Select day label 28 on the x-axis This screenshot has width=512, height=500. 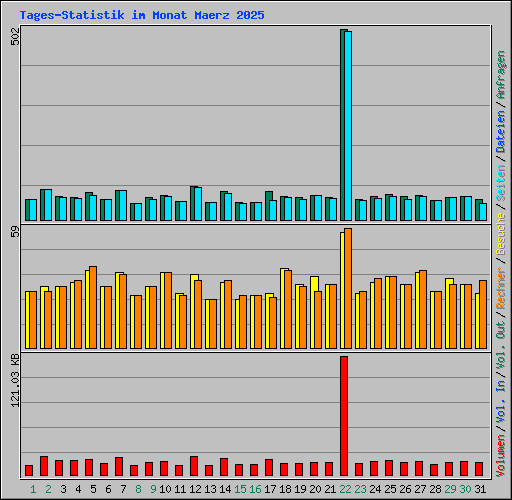click(x=435, y=489)
